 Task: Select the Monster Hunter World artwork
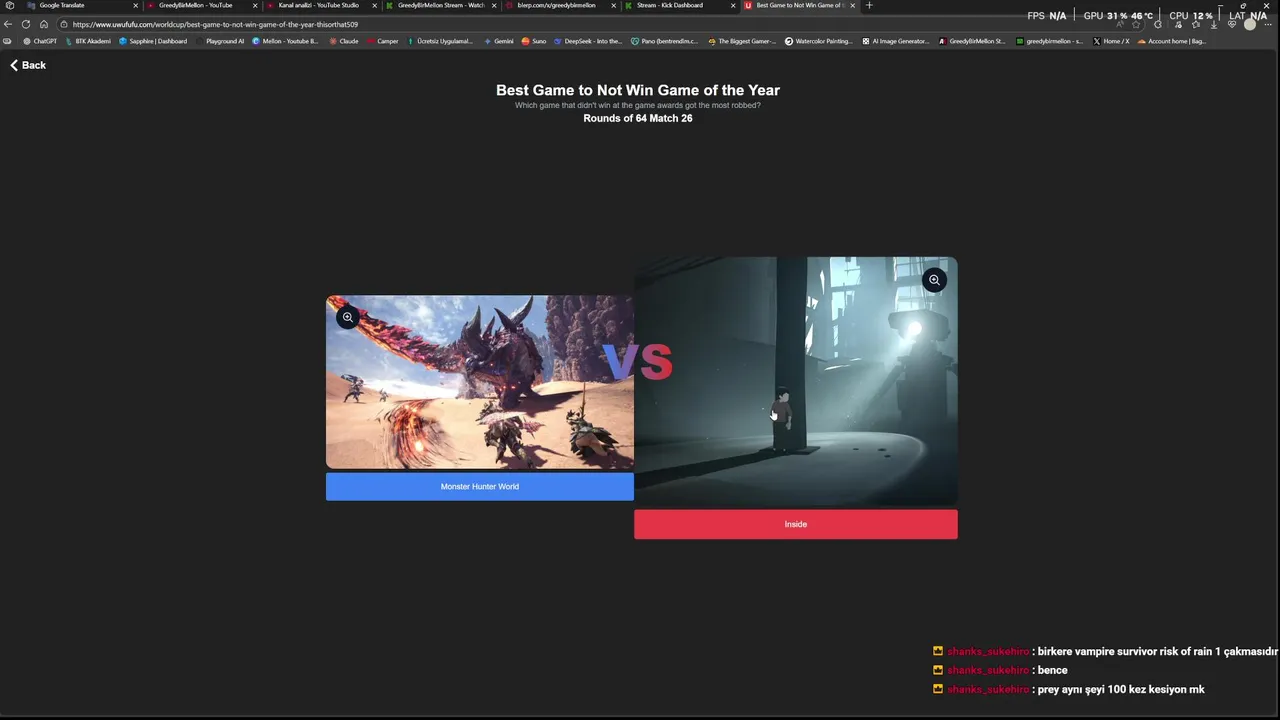pos(480,382)
